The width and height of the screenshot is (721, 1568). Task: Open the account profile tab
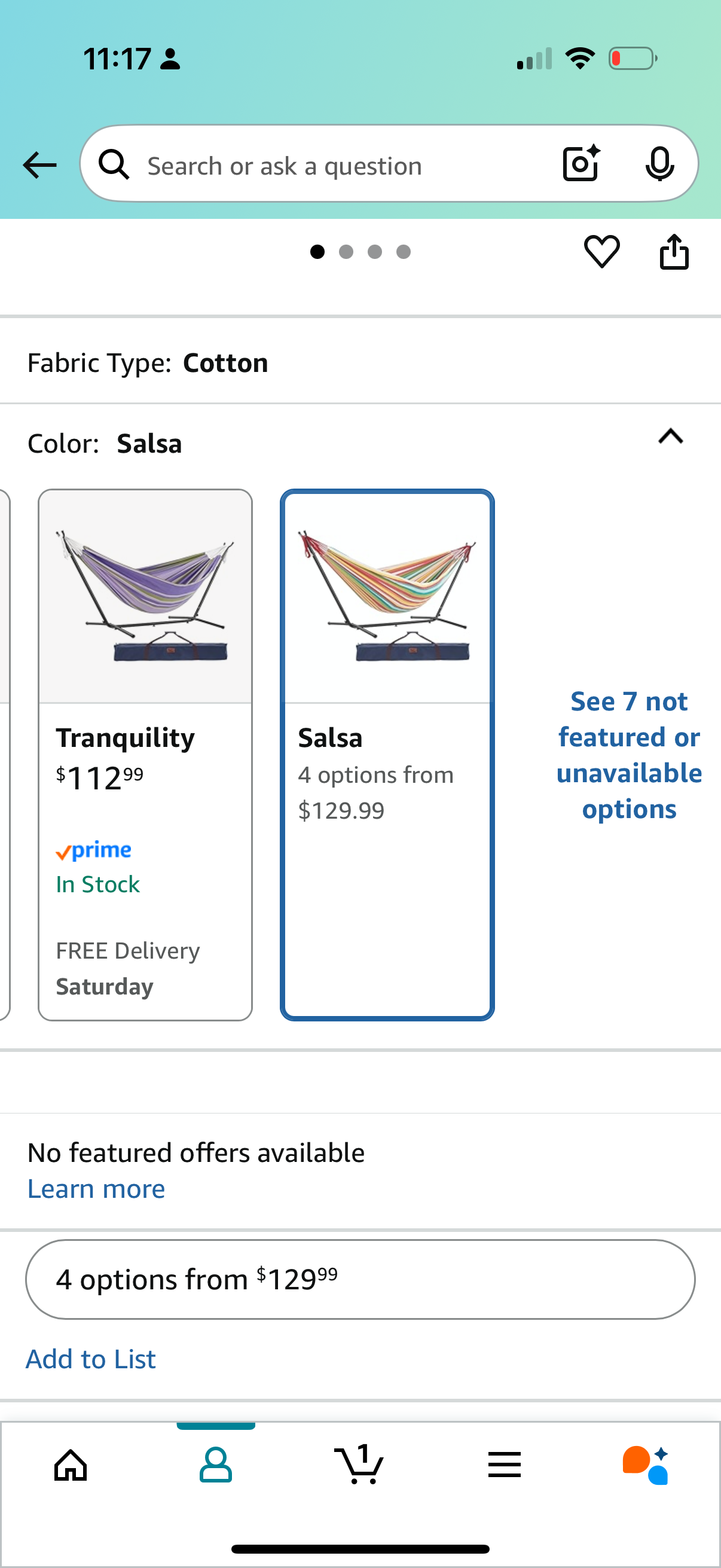point(215,1465)
